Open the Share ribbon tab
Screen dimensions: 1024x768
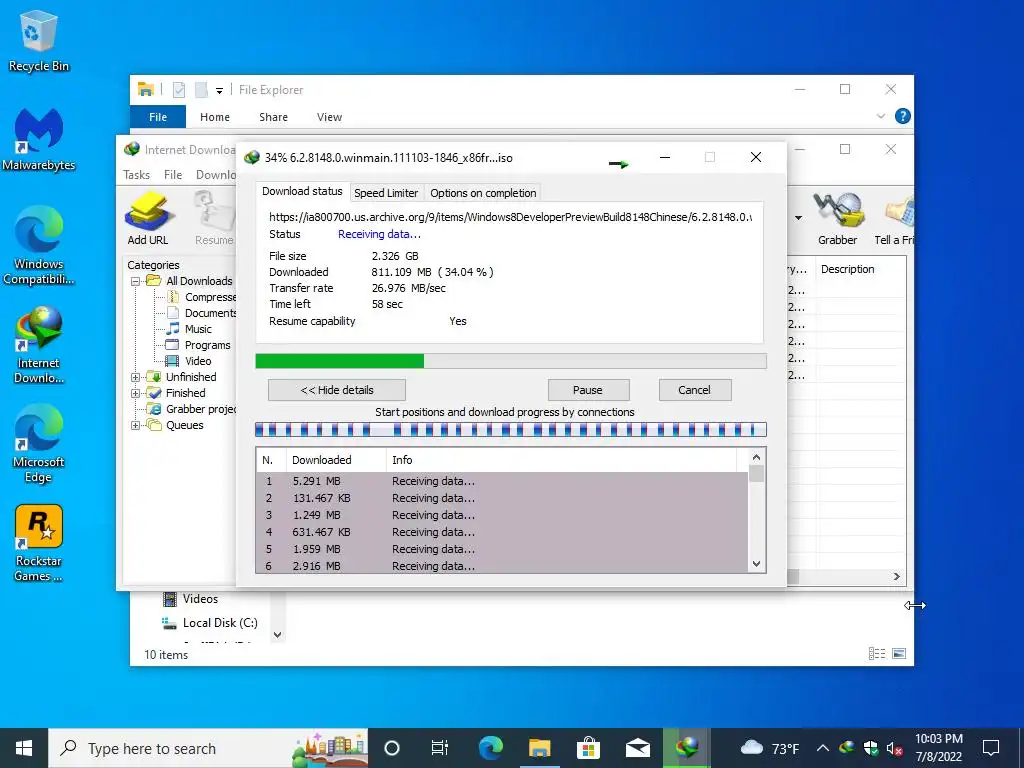click(273, 117)
